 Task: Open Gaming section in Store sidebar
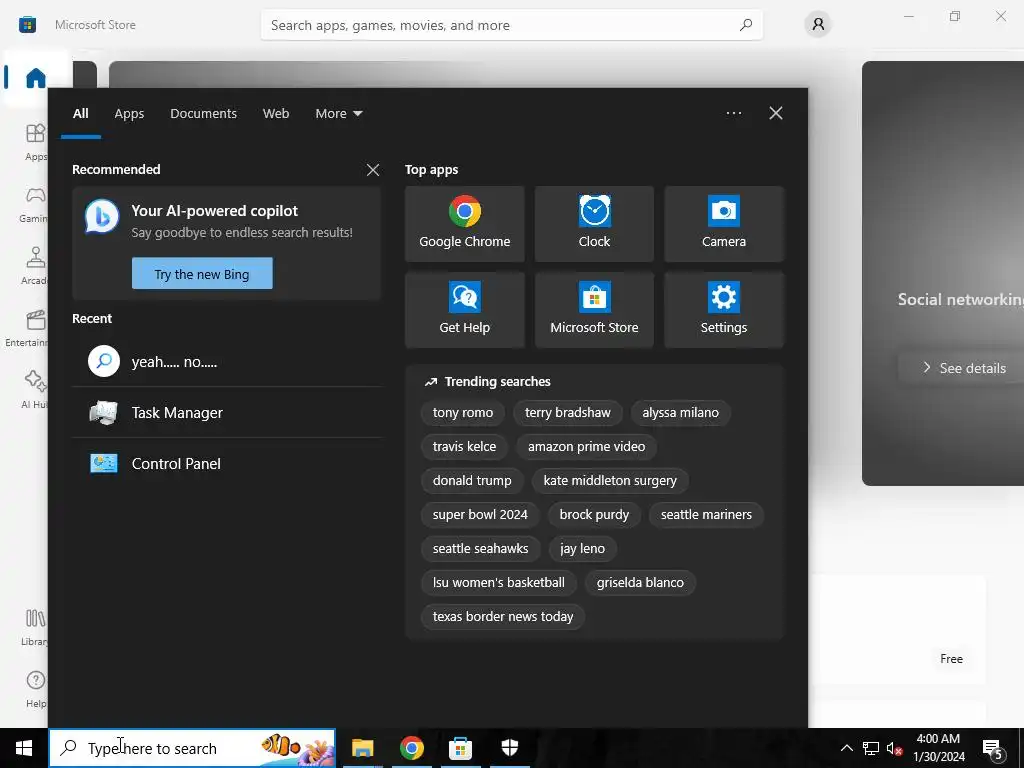(35, 203)
